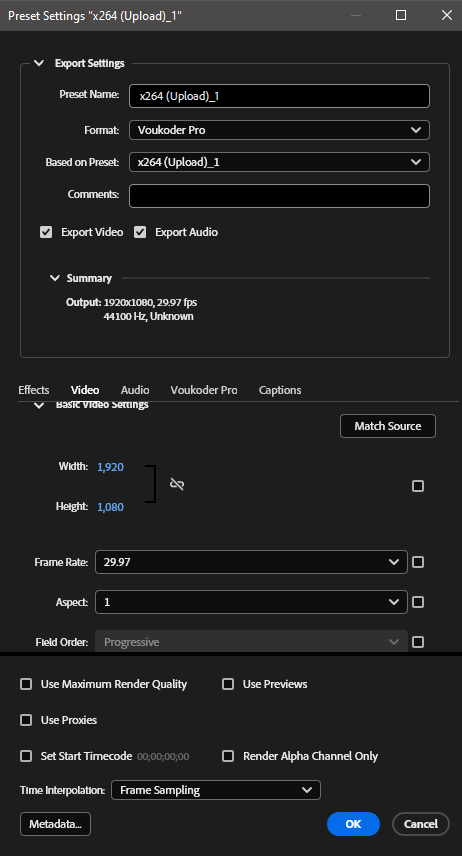This screenshot has height=856, width=462.
Task: Click the Match Source button
Action: click(x=388, y=426)
